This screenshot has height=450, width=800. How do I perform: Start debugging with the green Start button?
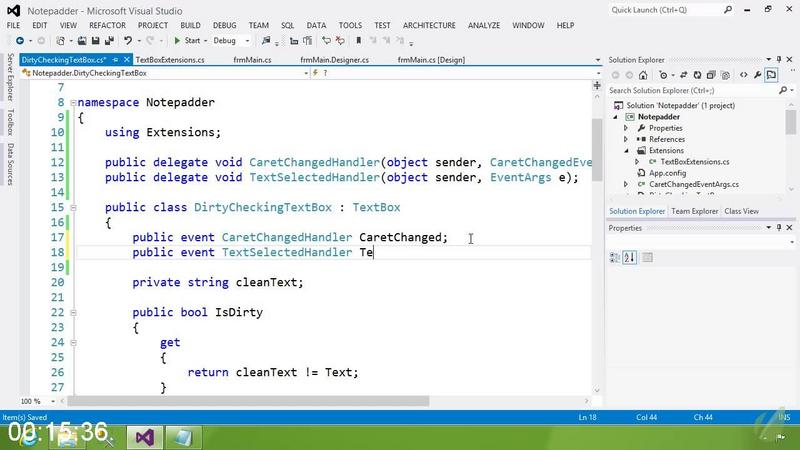[187, 40]
